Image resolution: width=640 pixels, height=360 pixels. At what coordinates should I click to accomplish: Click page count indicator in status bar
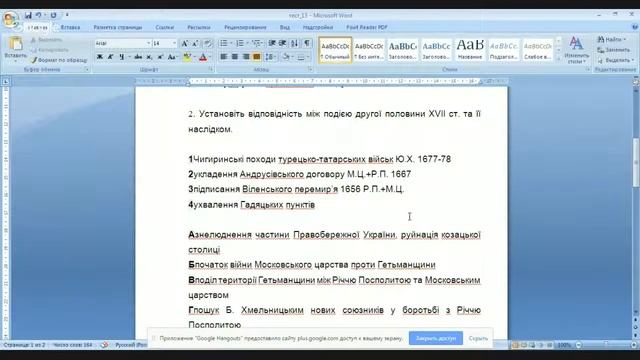[x=24, y=345]
